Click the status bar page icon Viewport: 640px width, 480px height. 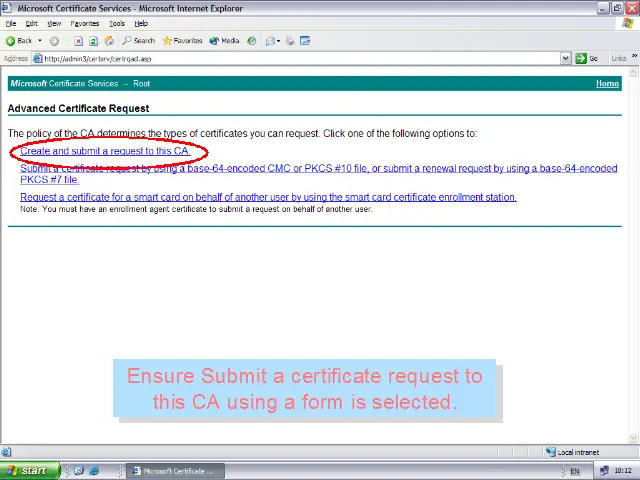point(6,452)
